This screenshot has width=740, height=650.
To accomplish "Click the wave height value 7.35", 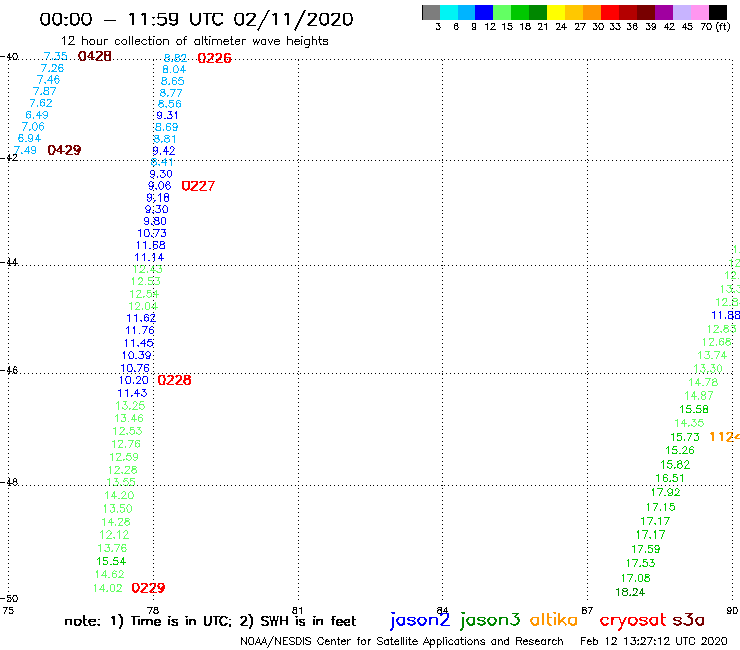I will [x=55, y=56].
